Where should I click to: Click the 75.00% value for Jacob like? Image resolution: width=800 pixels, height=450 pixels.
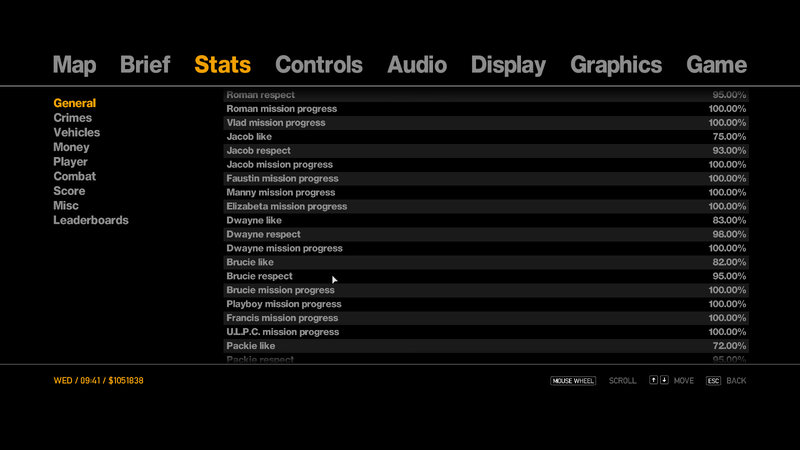tap(729, 137)
